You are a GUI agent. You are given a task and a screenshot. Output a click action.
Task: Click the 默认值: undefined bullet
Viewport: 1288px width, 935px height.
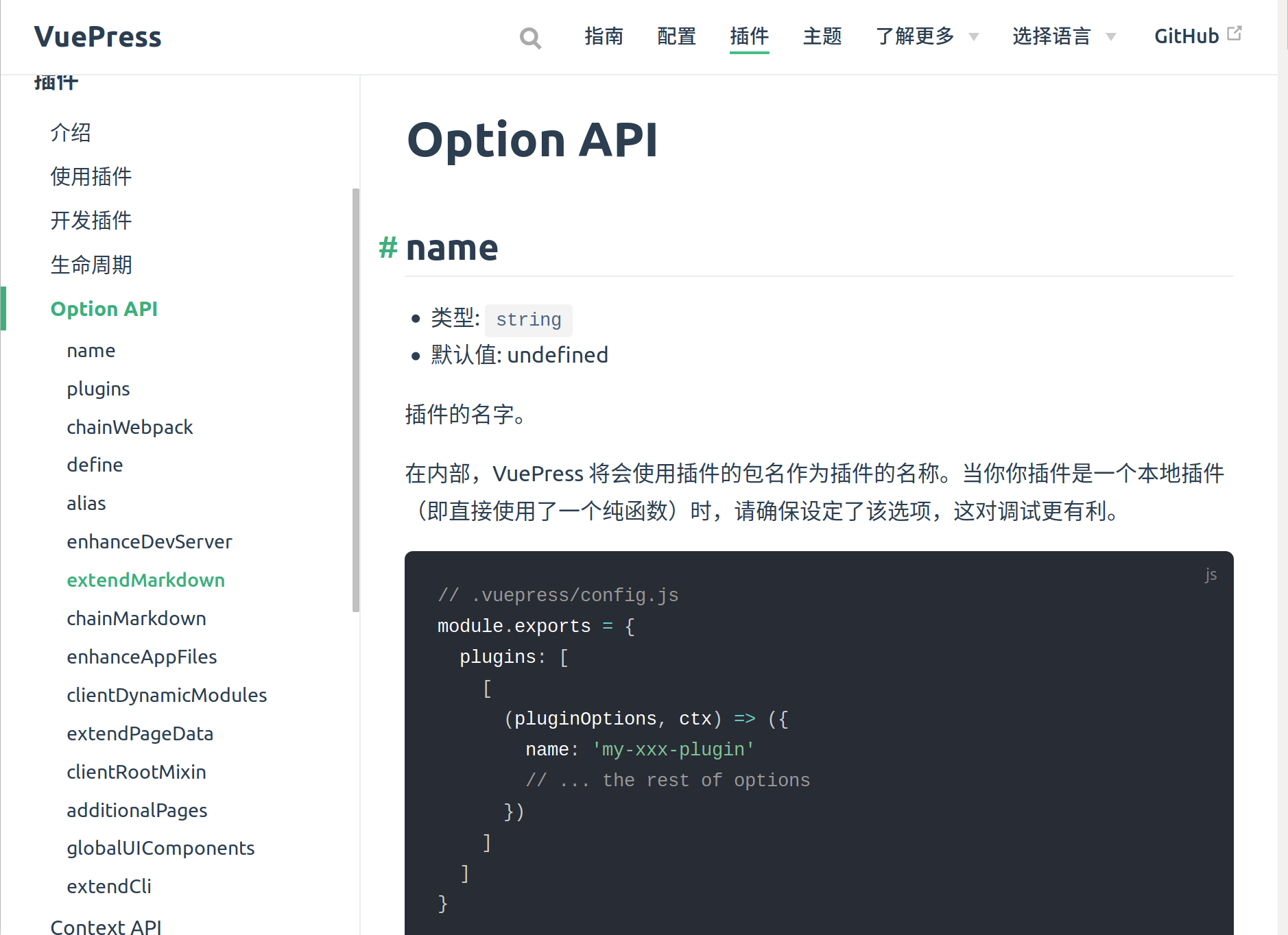pos(519,355)
